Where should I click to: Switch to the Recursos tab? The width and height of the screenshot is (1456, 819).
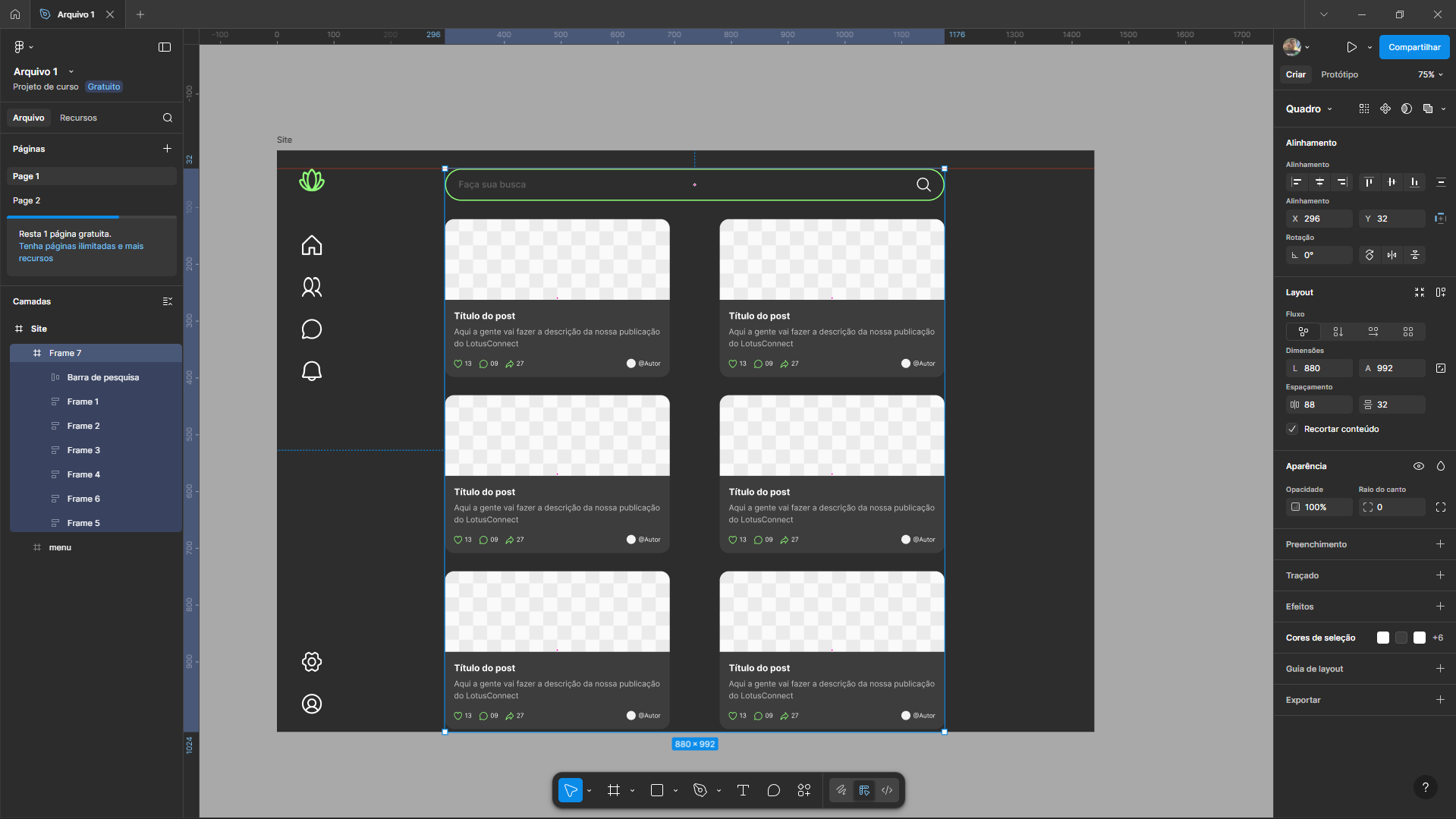[78, 118]
